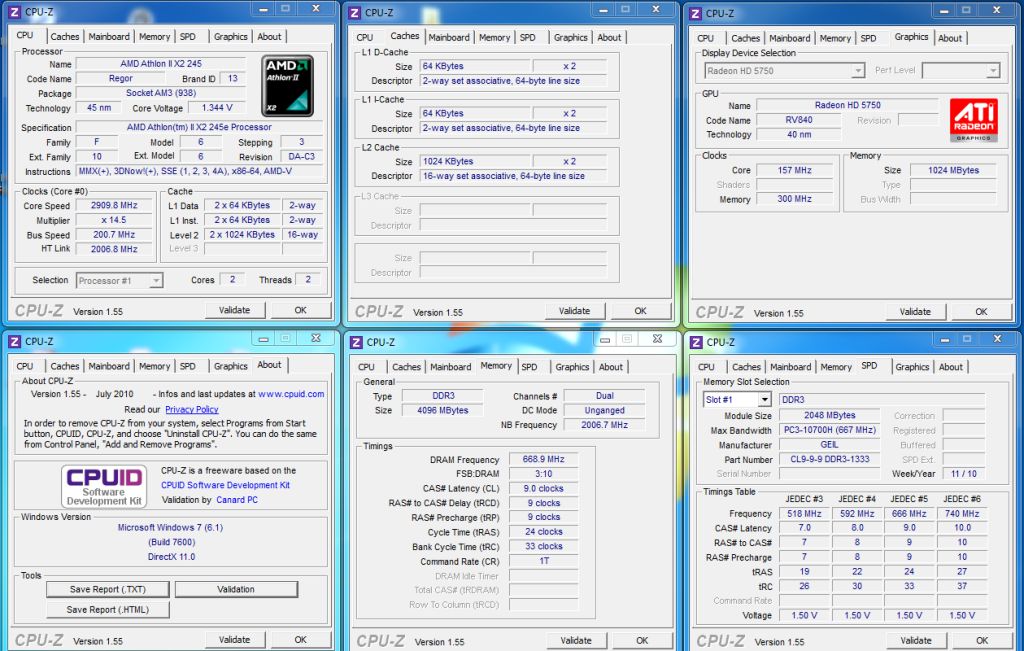Click the CPU-Z title icon of the Memory window
This screenshot has height=651, width=1024.
[355, 342]
